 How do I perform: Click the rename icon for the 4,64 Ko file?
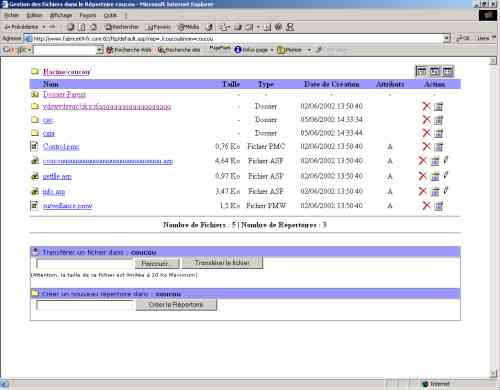435,161
